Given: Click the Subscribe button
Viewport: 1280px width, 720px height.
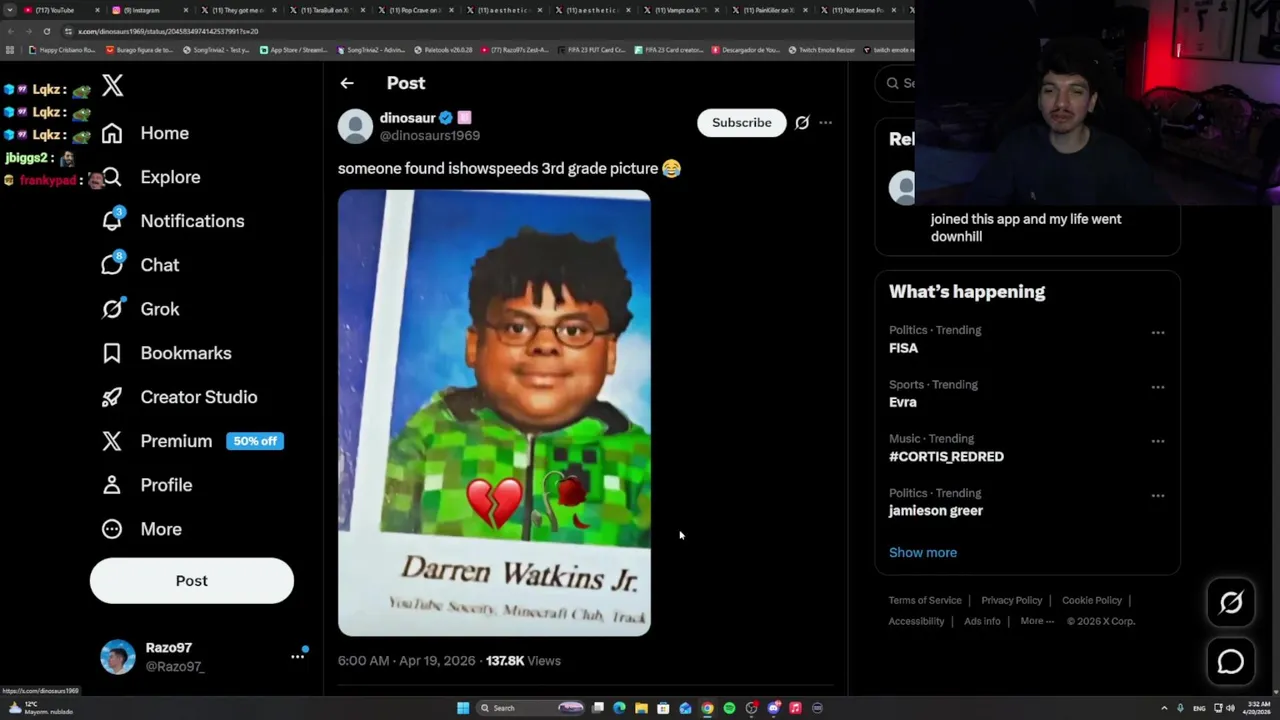Looking at the screenshot, I should pyautogui.click(x=742, y=123).
